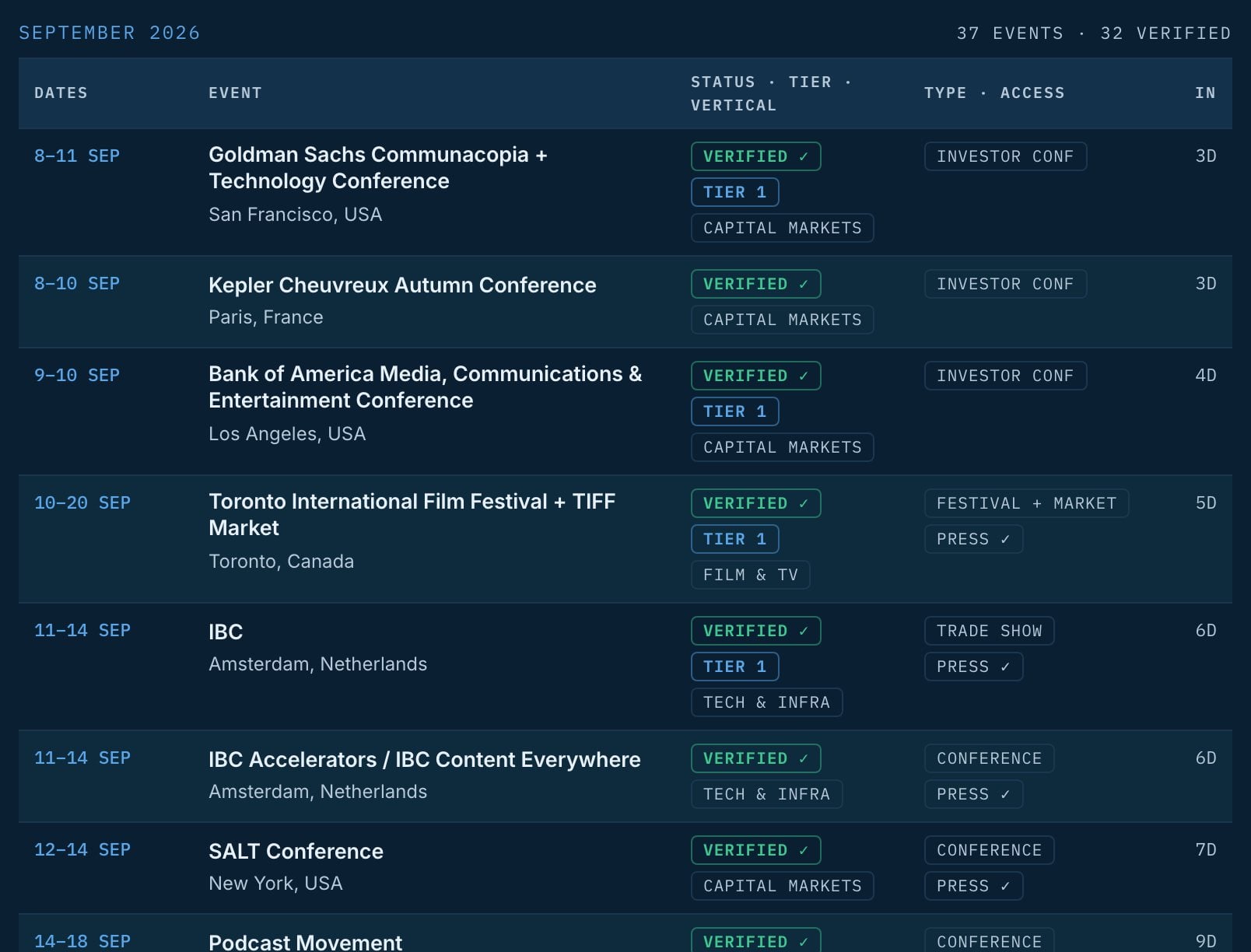Click the TIER 1 tag for Bank of America
Image resolution: width=1251 pixels, height=952 pixels.
pos(734,411)
